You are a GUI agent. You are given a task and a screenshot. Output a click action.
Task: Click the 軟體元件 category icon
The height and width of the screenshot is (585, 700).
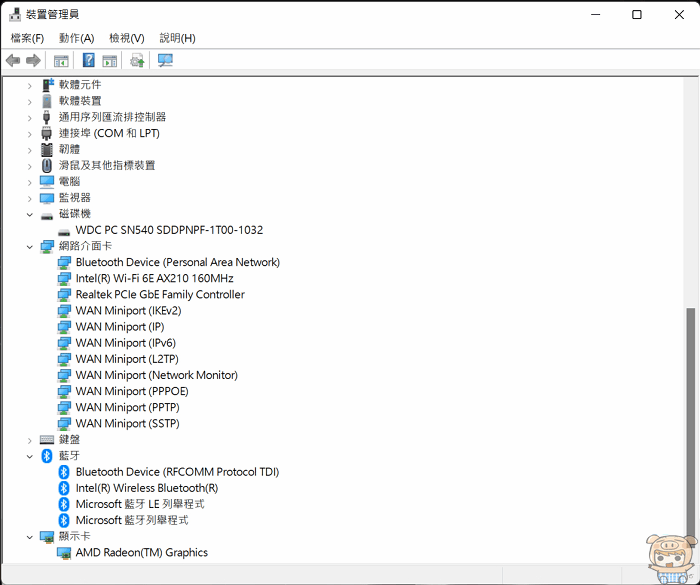pyautogui.click(x=47, y=85)
